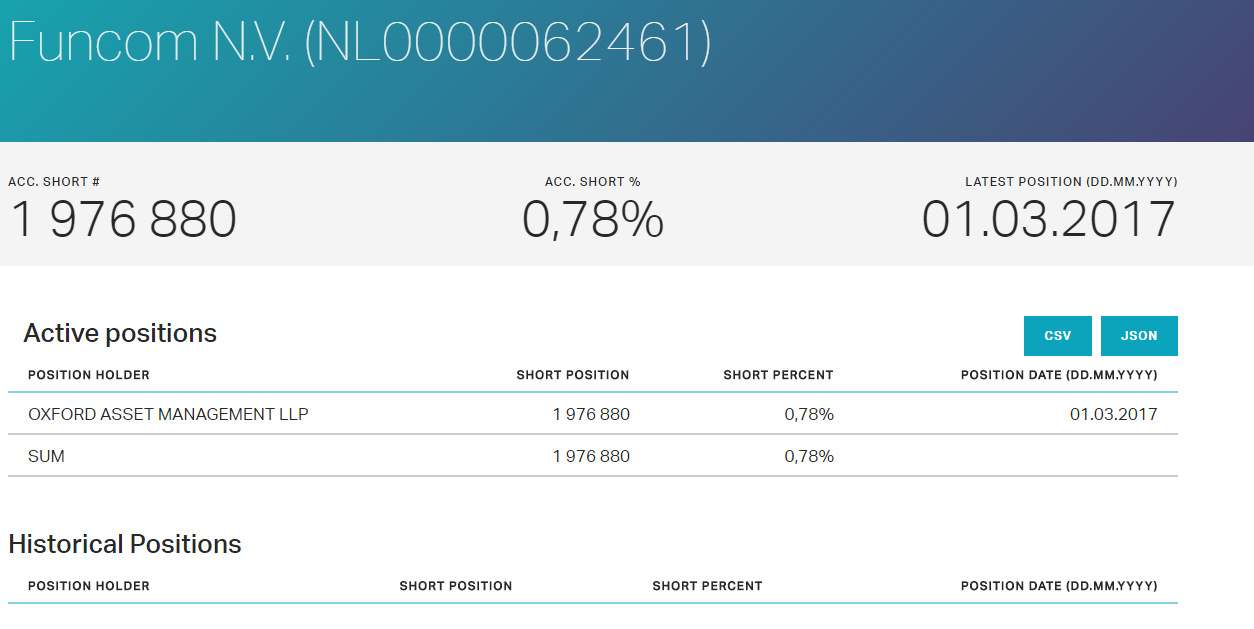Viewport: 1254px width, 629px height.
Task: Click the POSITION DATE header in Active positions
Action: pos(1059,375)
